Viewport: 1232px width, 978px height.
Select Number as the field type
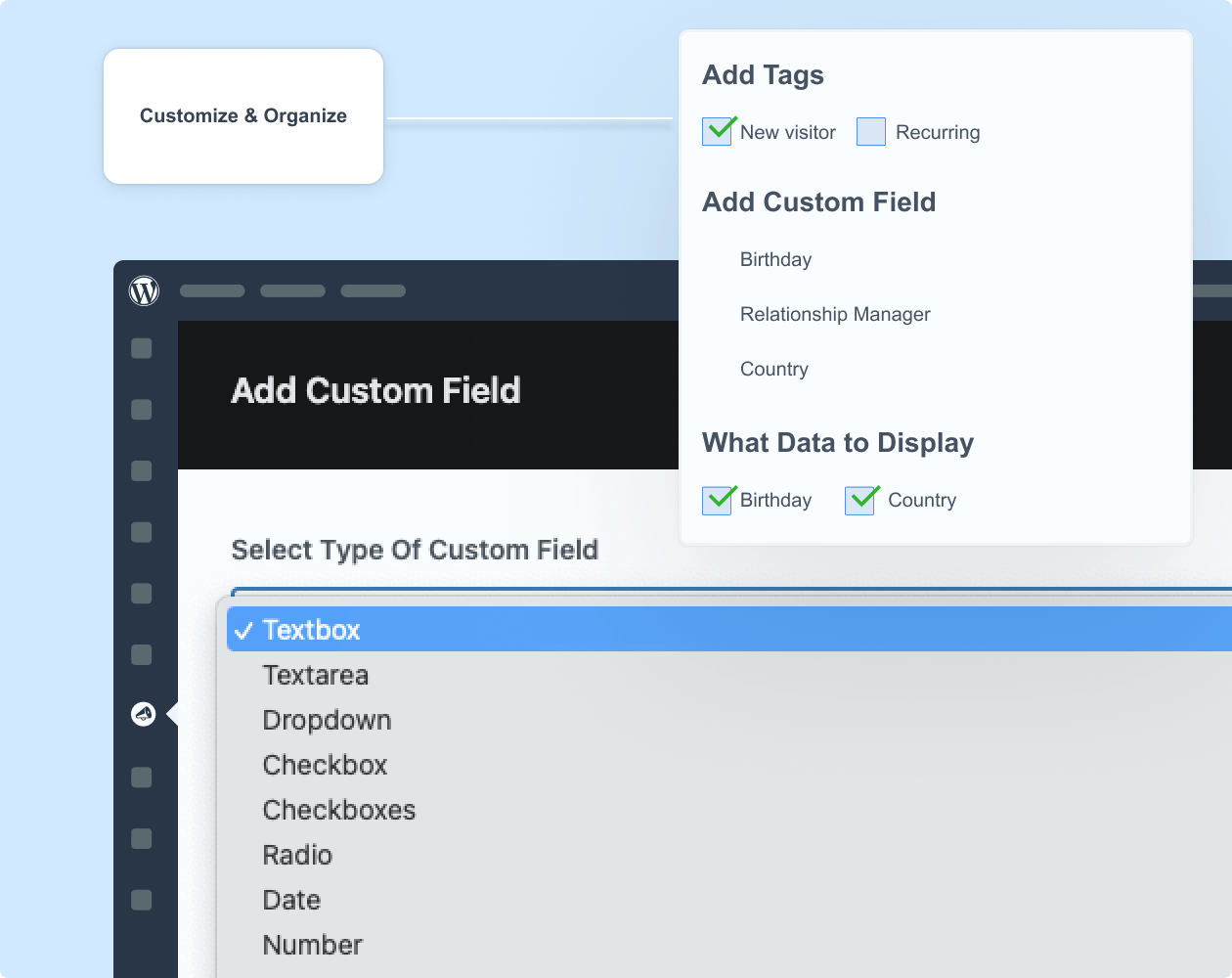pyautogui.click(x=312, y=945)
